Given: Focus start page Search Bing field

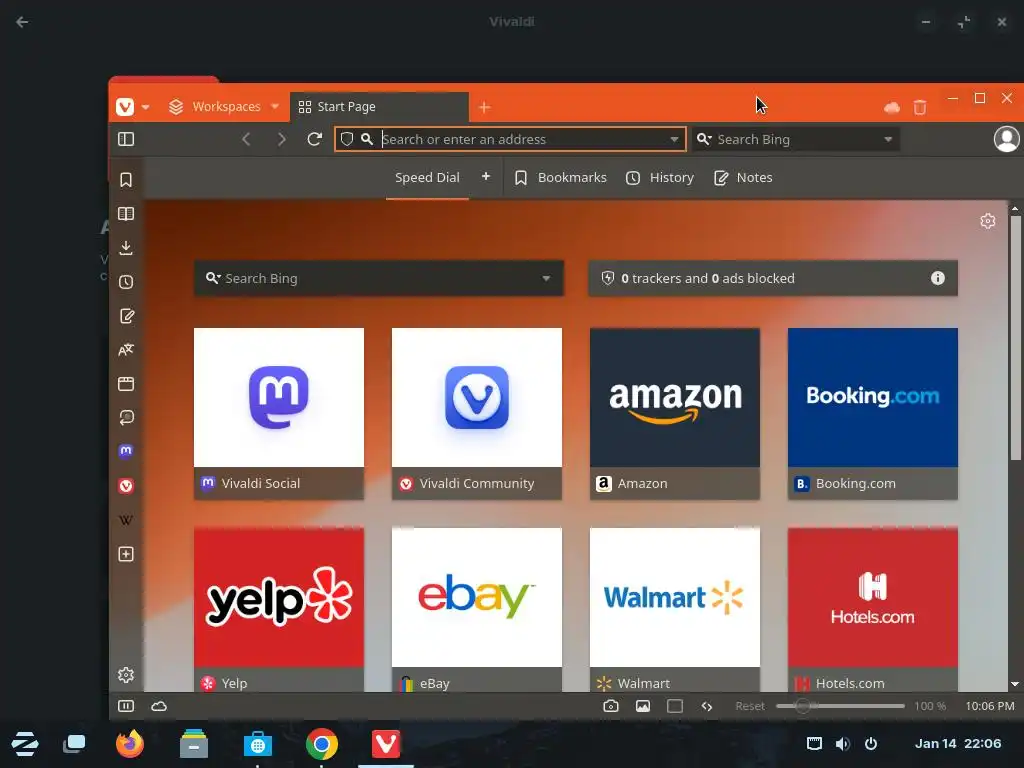Looking at the screenshot, I should click(x=379, y=278).
